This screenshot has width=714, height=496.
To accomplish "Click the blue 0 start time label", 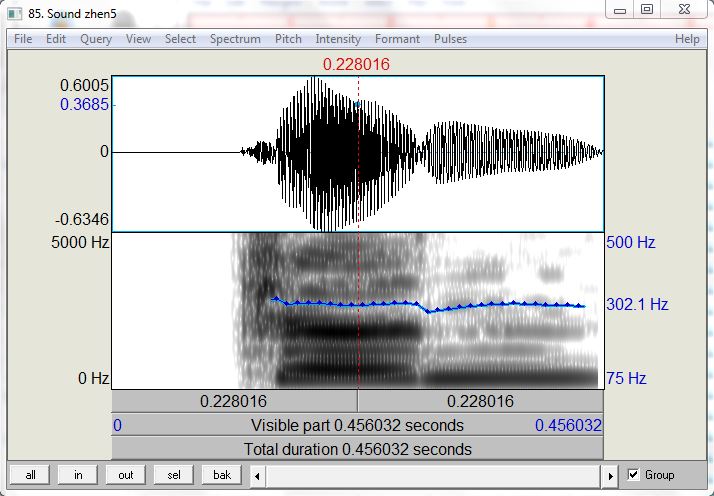I will coord(117,425).
